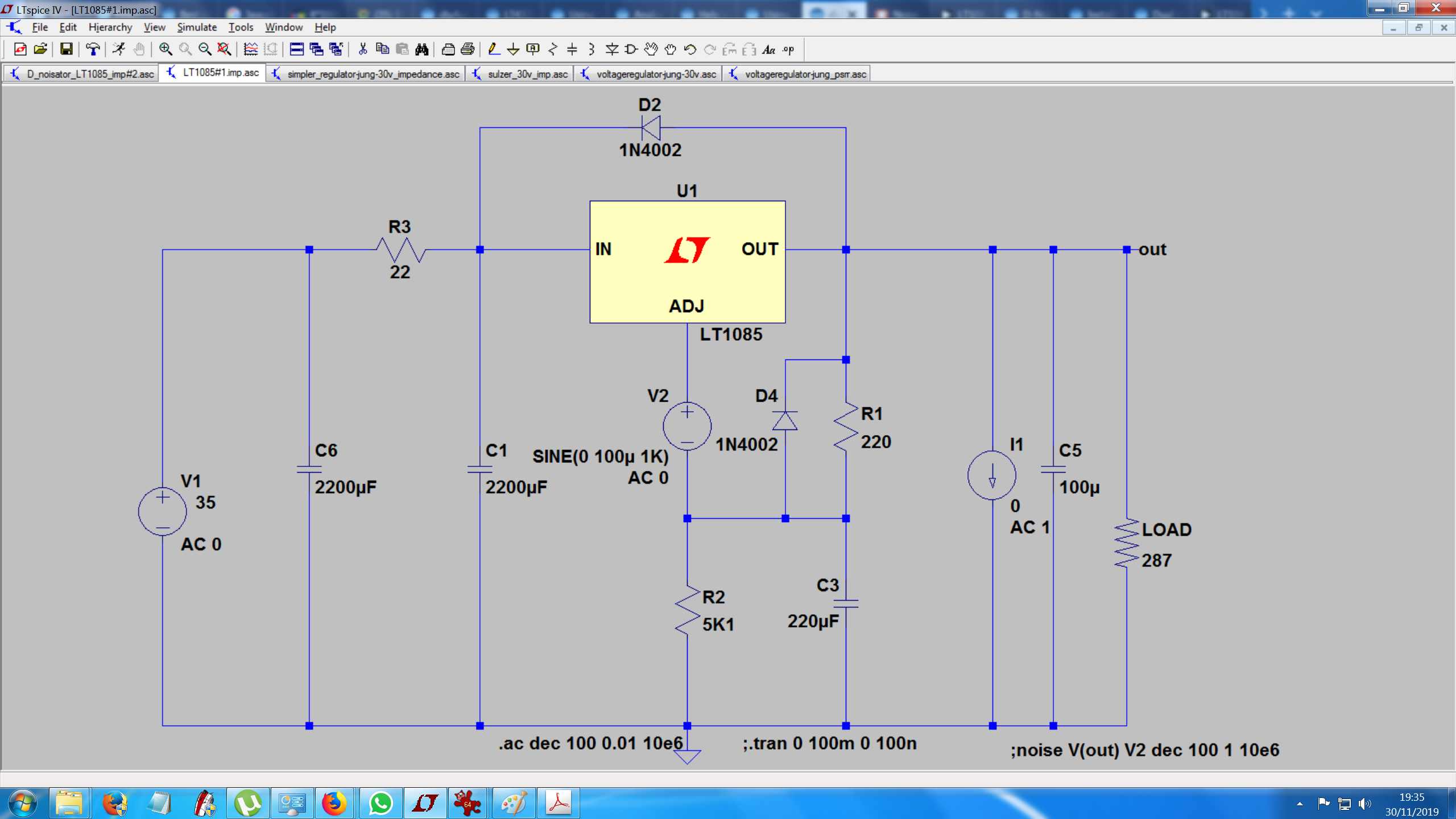Click the 'SINE(0 100µ 1K)' value of V2
1456x819 pixels.
tap(601, 456)
